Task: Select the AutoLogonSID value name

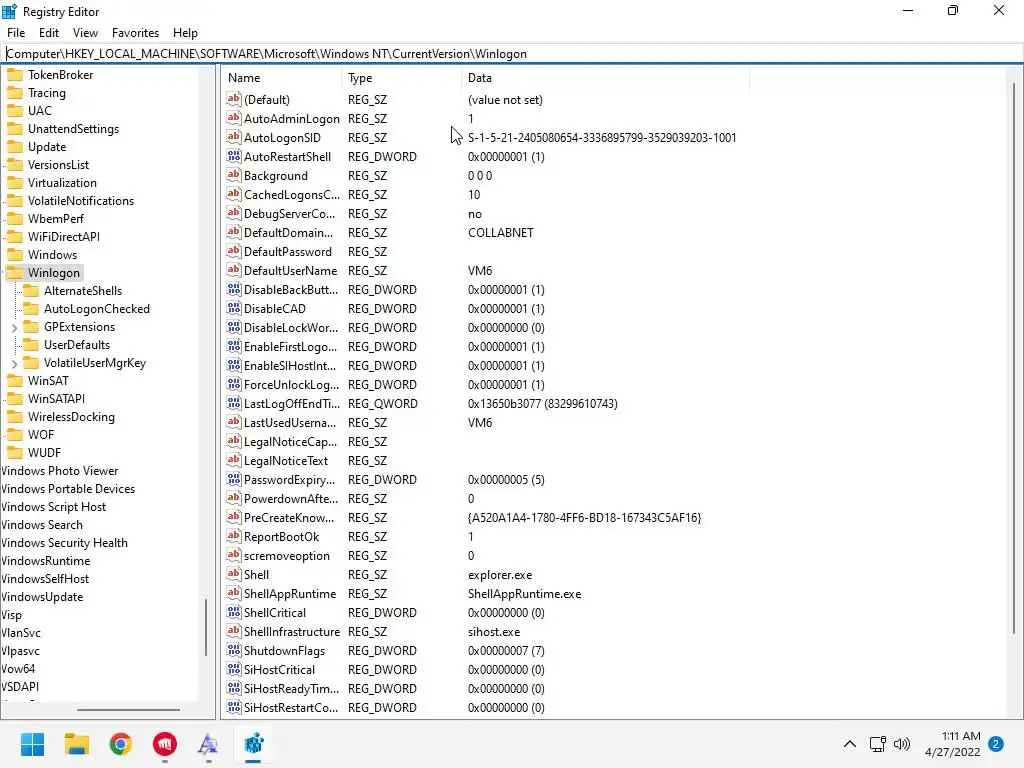Action: pyautogui.click(x=282, y=138)
